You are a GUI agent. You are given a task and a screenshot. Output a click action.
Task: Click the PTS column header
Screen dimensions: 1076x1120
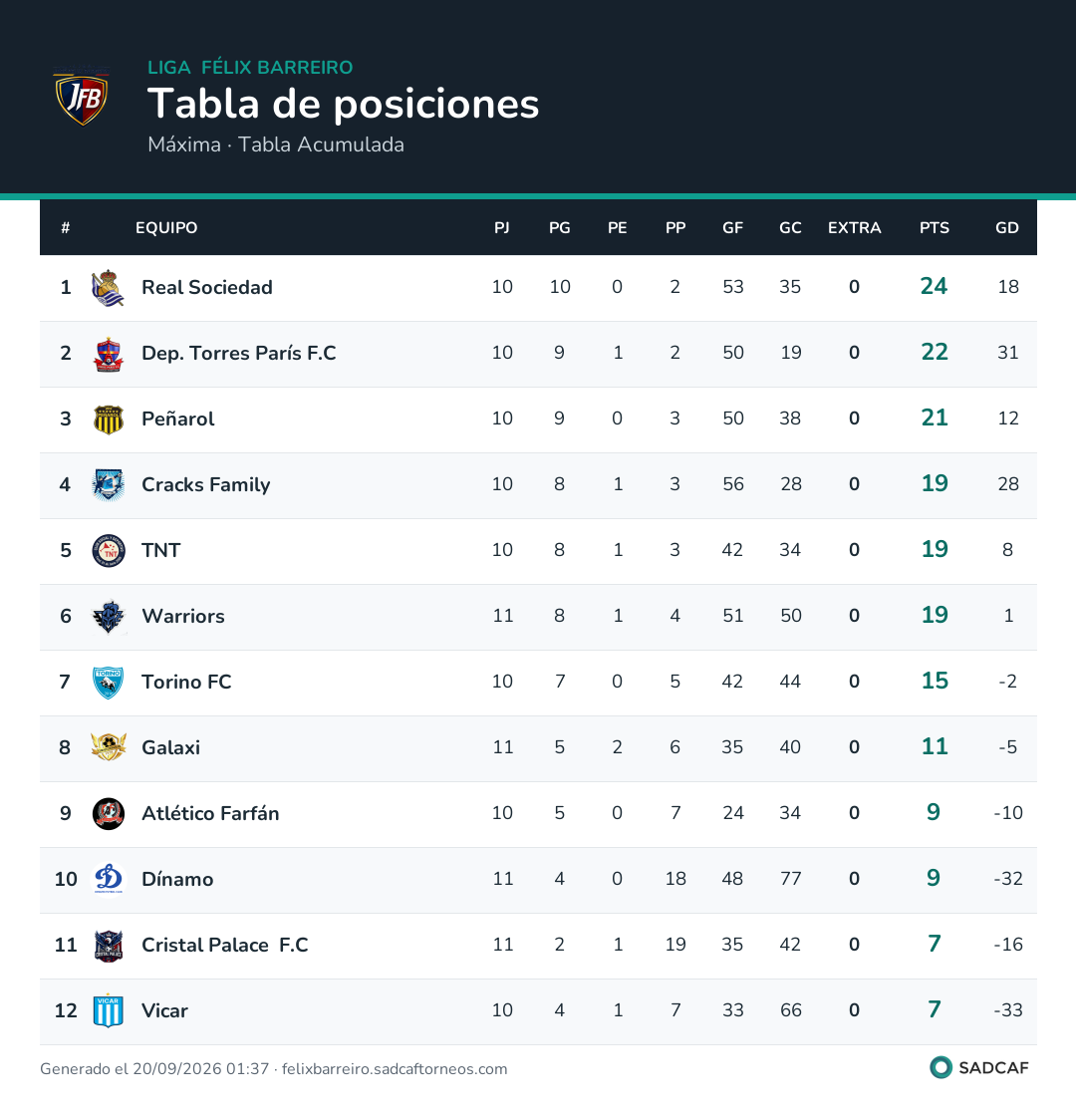tap(934, 228)
